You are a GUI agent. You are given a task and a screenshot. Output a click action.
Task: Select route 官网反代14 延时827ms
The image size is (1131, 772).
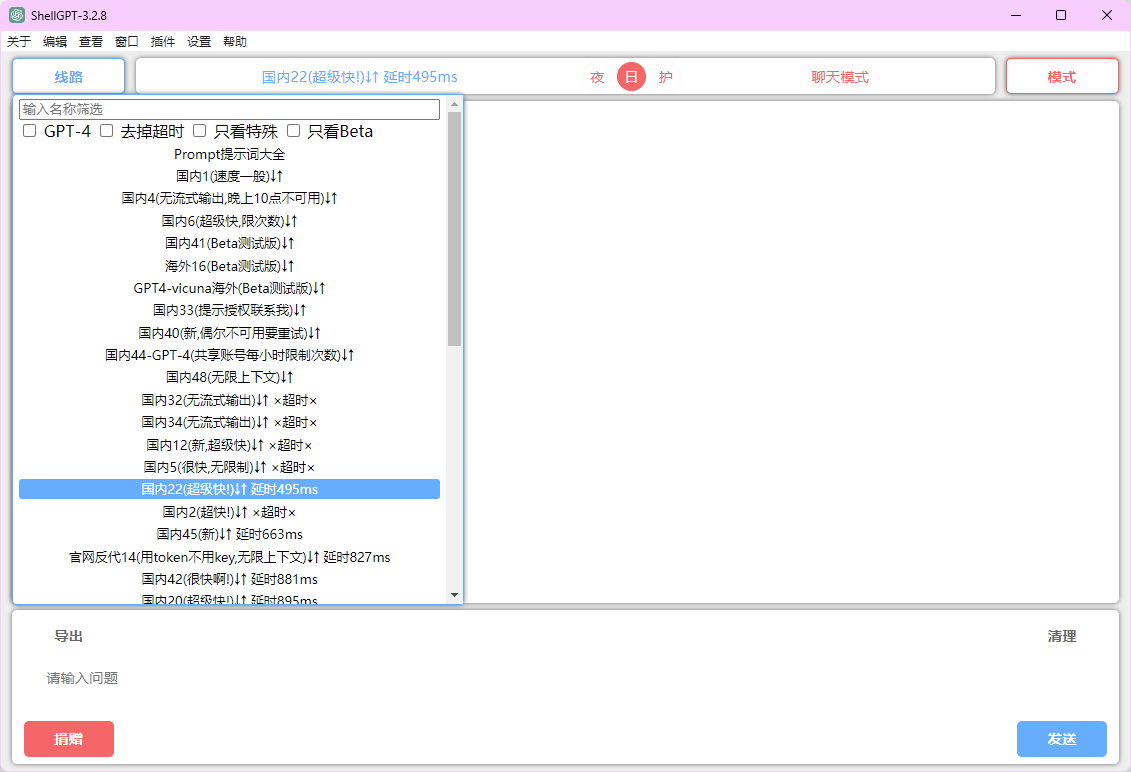pyautogui.click(x=229, y=557)
